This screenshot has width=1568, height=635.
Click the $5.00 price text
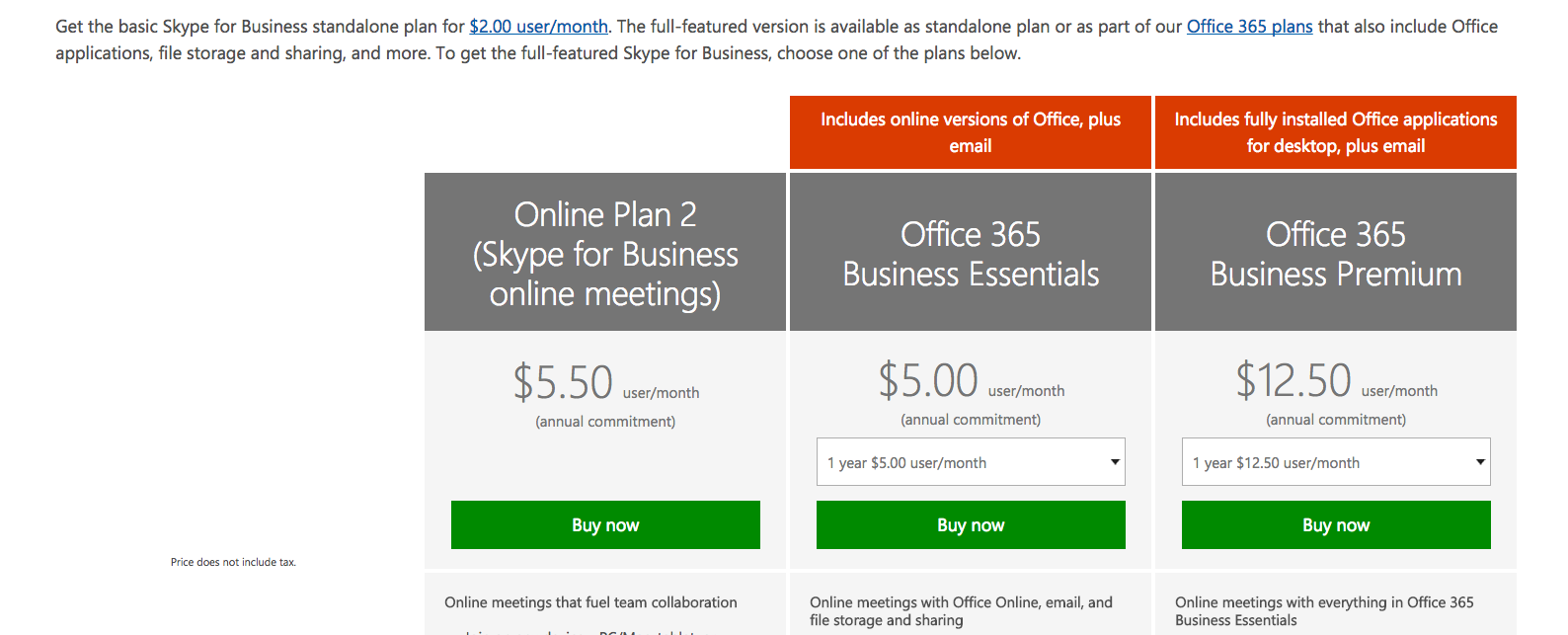pyautogui.click(x=928, y=380)
